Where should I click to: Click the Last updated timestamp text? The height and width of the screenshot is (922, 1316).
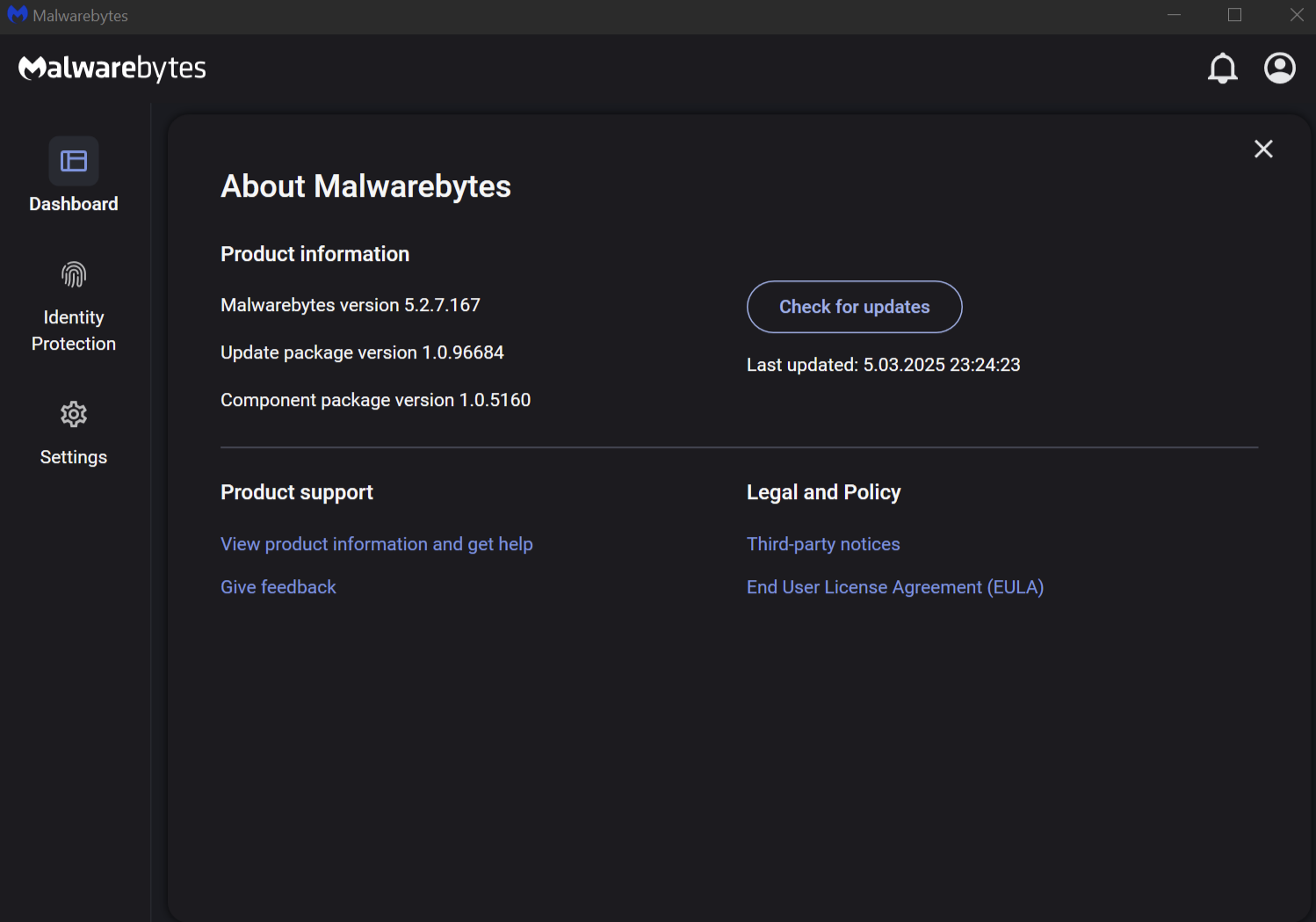(x=884, y=365)
